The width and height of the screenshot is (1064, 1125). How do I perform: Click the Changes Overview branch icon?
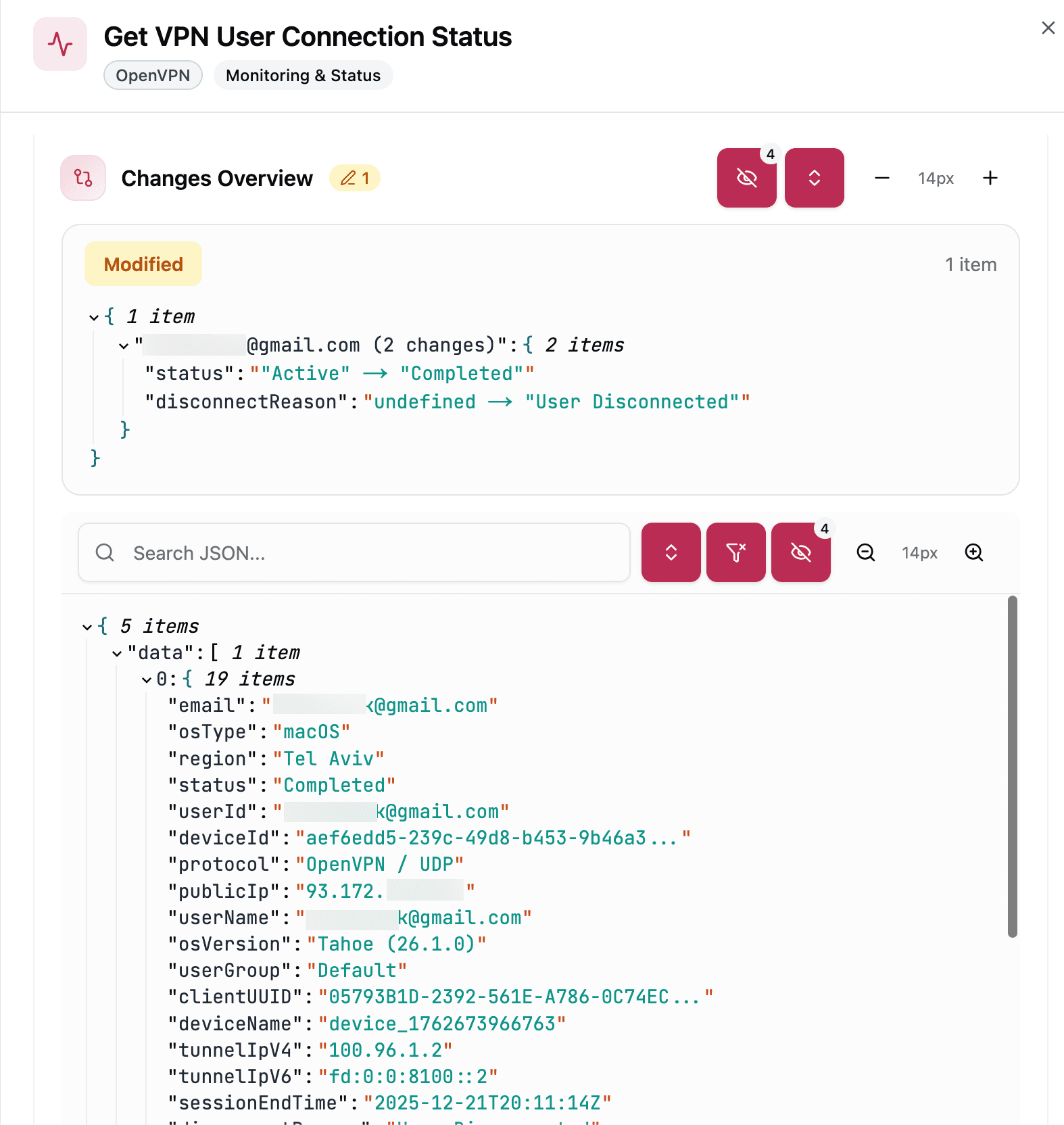83,178
